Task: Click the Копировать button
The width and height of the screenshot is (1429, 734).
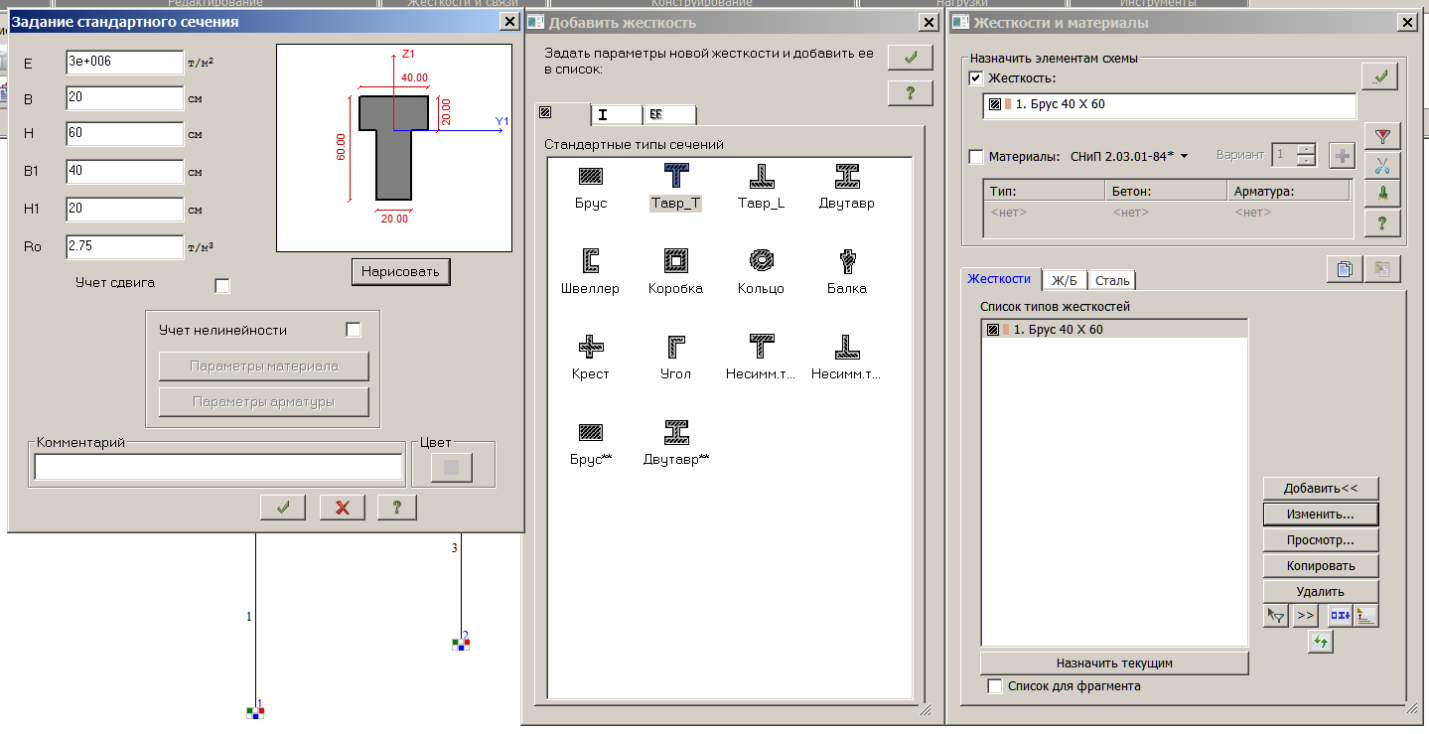Action: (1320, 566)
